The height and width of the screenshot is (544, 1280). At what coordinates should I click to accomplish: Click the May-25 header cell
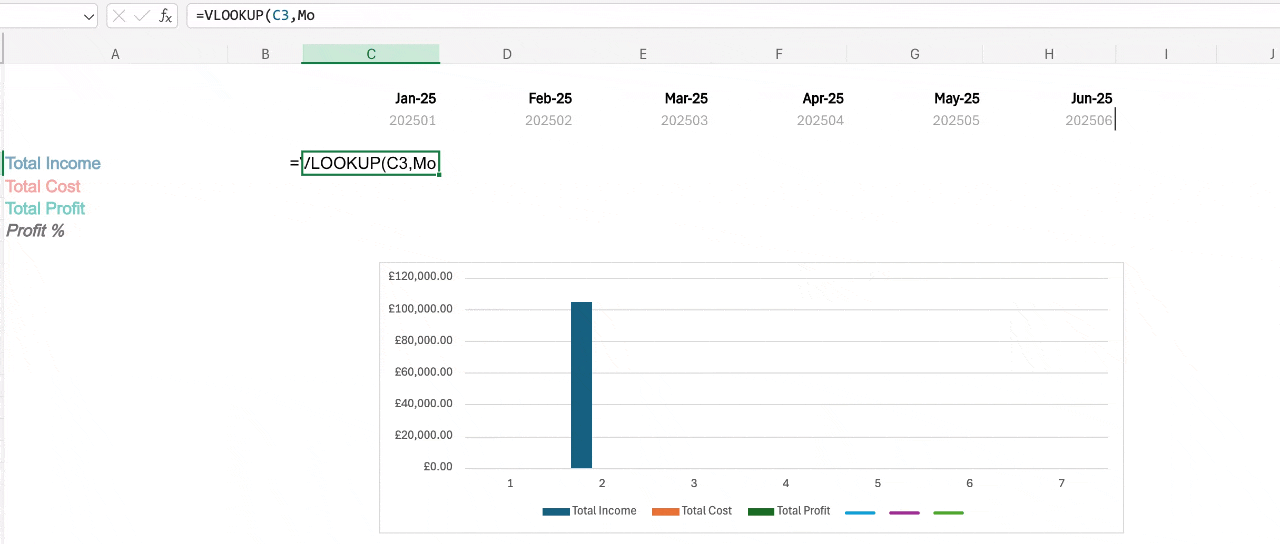(x=957, y=98)
